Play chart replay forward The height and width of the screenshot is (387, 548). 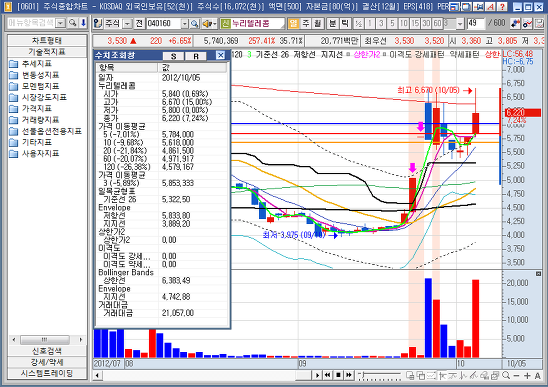pos(317,375)
